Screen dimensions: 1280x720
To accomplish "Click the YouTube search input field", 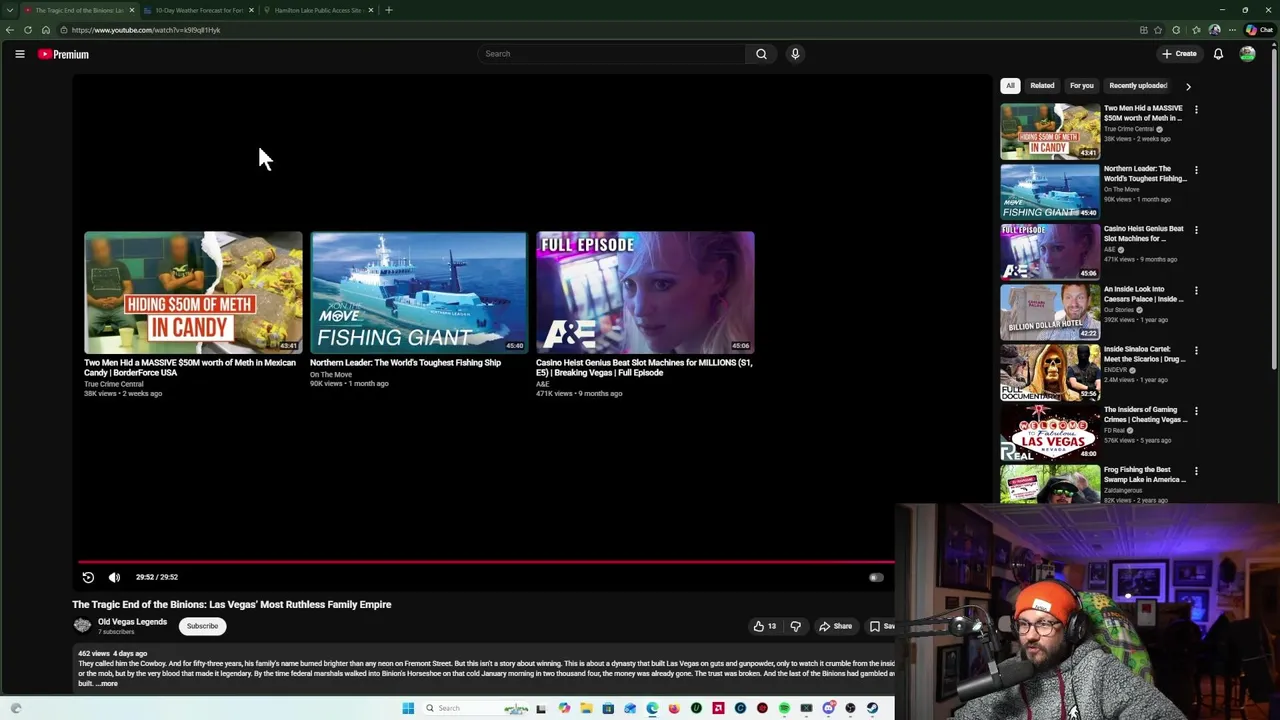I will (612, 54).
